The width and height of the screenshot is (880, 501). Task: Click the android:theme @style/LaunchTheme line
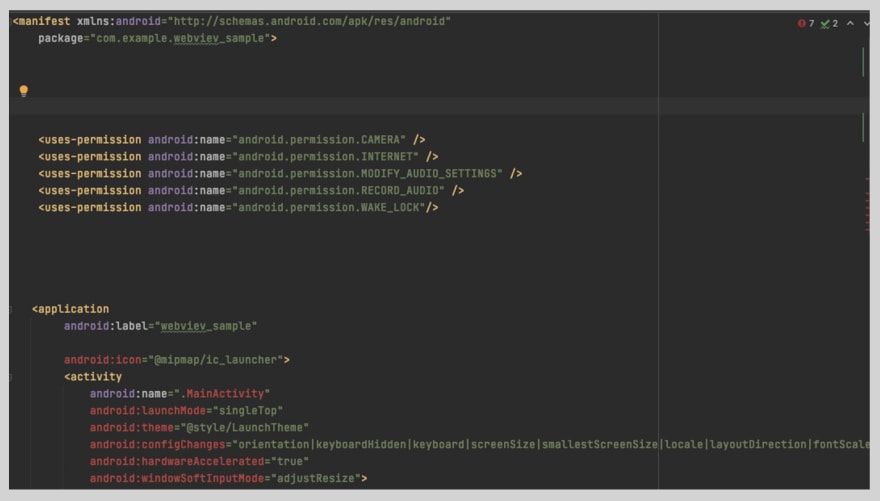coord(199,428)
